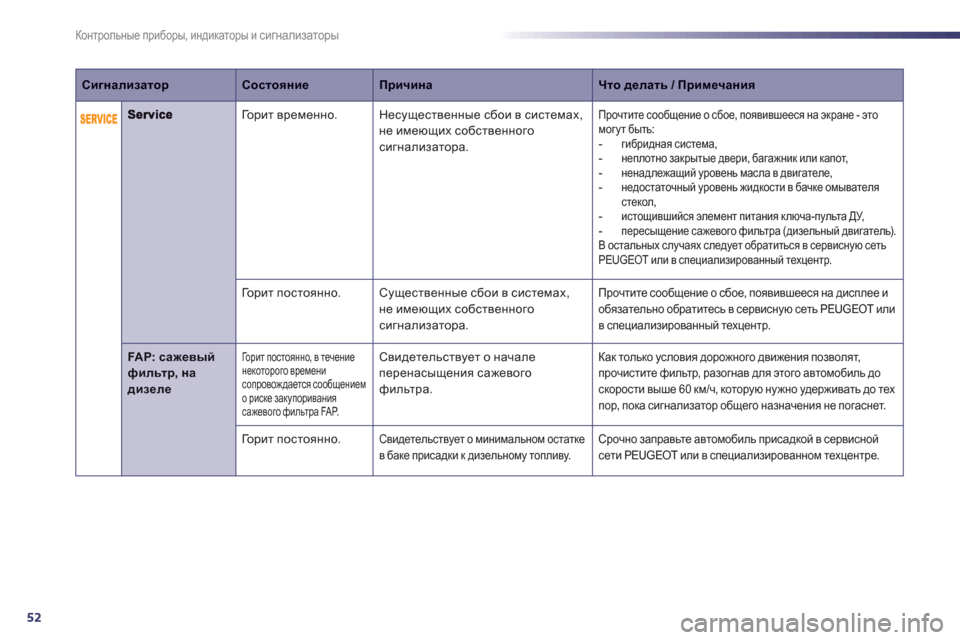Viewport: 960px width, 640px height.
Task: Click 'Горит постоянно.' in the bottom FAP row
Action: (x=291, y=439)
